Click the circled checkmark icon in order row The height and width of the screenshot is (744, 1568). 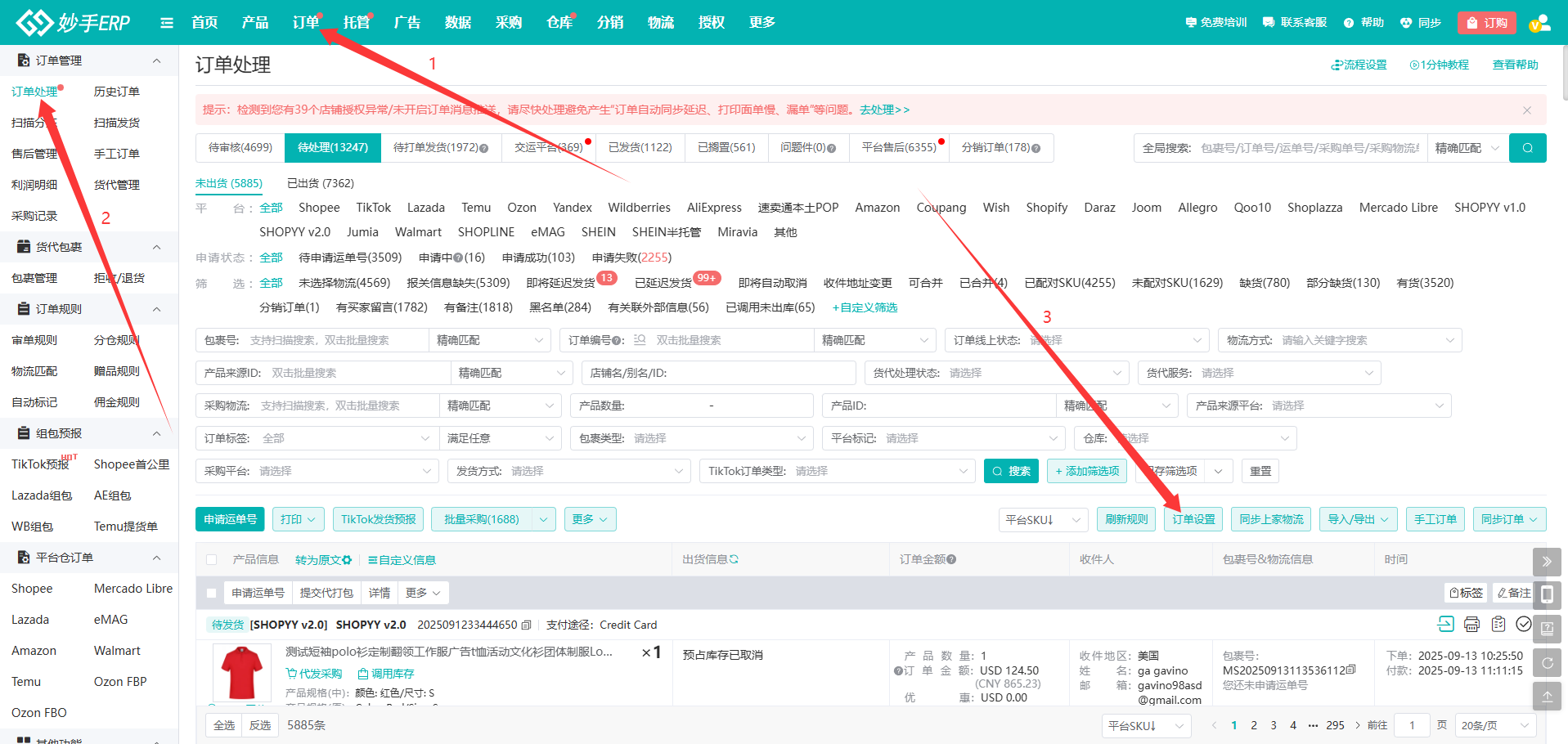[1524, 625]
